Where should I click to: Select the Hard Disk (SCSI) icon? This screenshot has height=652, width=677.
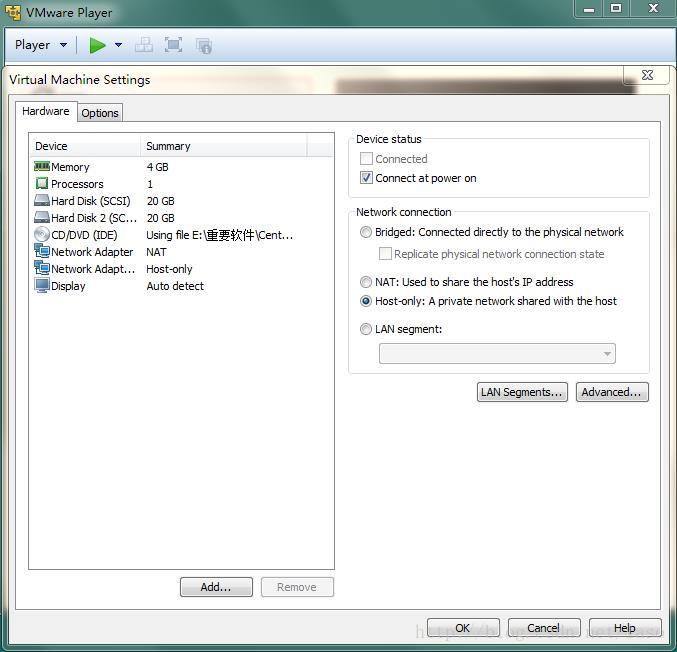(41, 200)
